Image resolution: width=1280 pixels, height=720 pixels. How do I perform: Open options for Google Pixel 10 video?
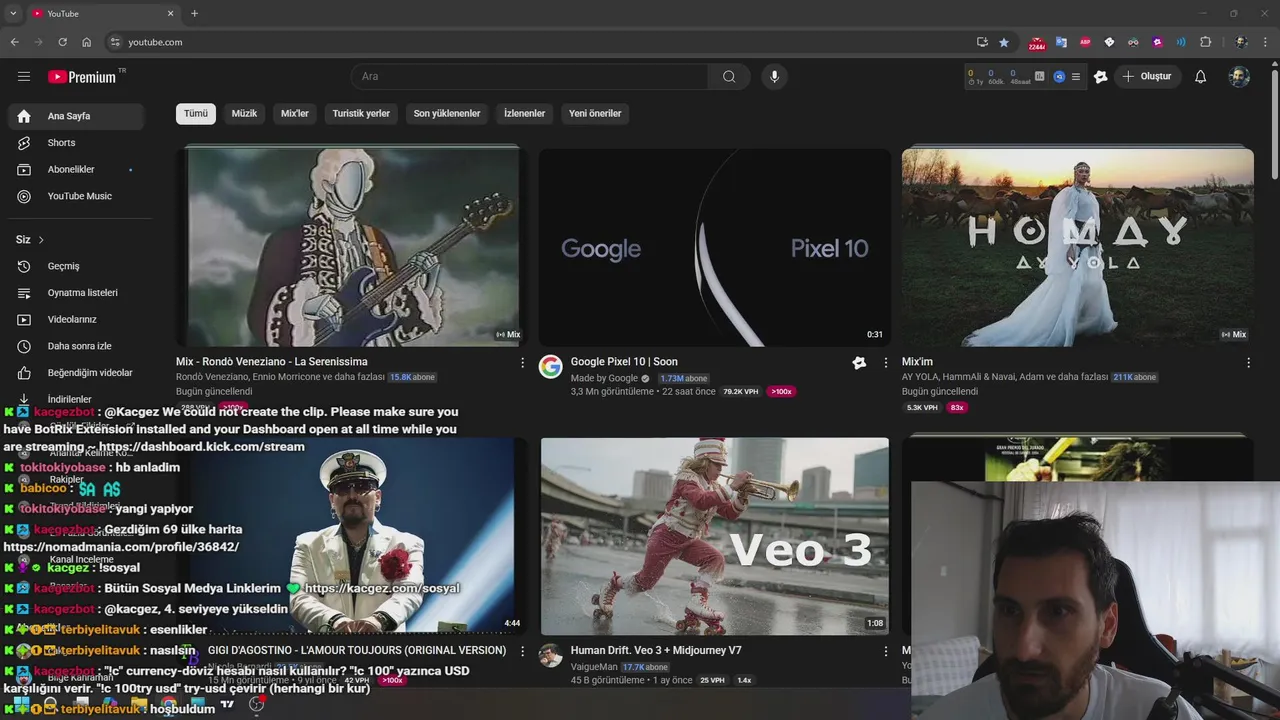pos(885,363)
